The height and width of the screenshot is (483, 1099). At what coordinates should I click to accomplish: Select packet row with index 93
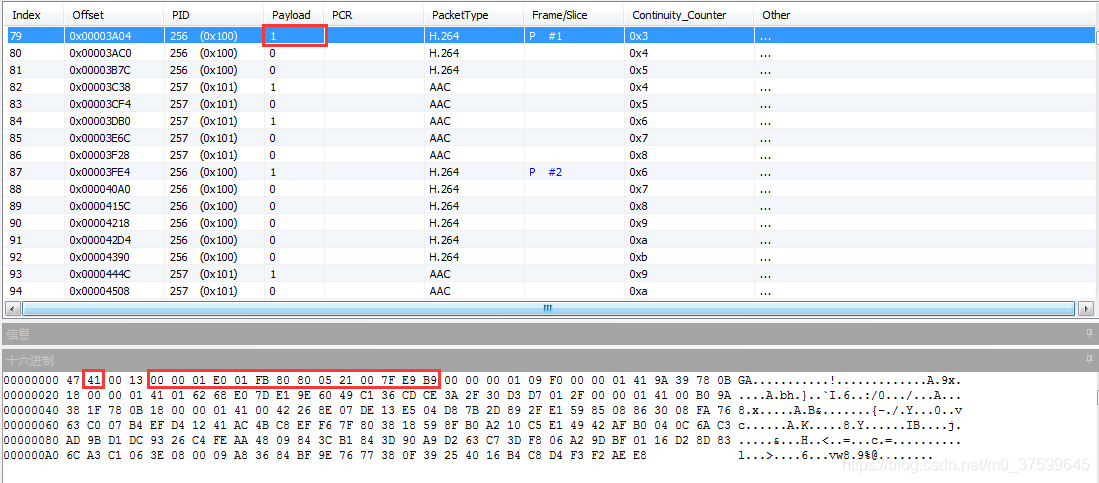point(551,274)
